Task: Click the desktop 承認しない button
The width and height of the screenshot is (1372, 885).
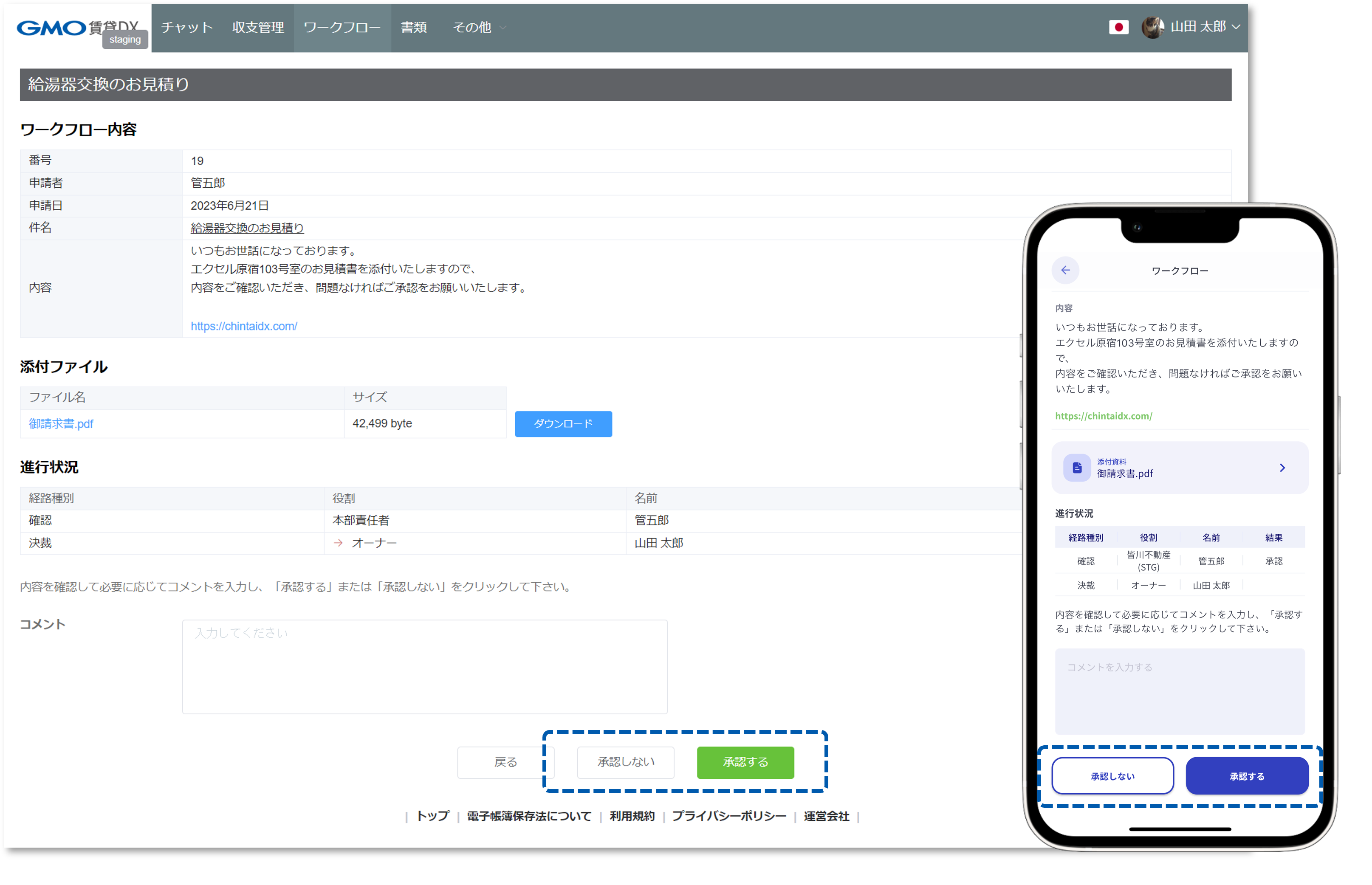Action: [625, 762]
